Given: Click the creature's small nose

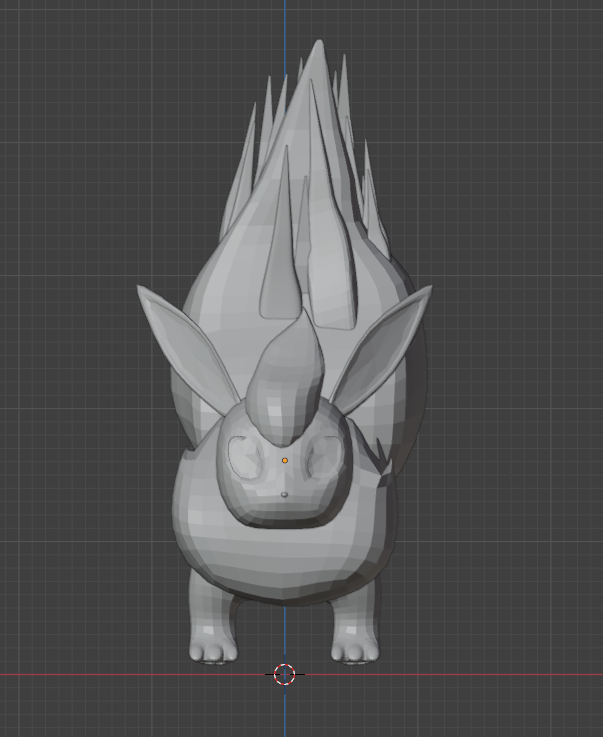Looking at the screenshot, I should coord(284,495).
